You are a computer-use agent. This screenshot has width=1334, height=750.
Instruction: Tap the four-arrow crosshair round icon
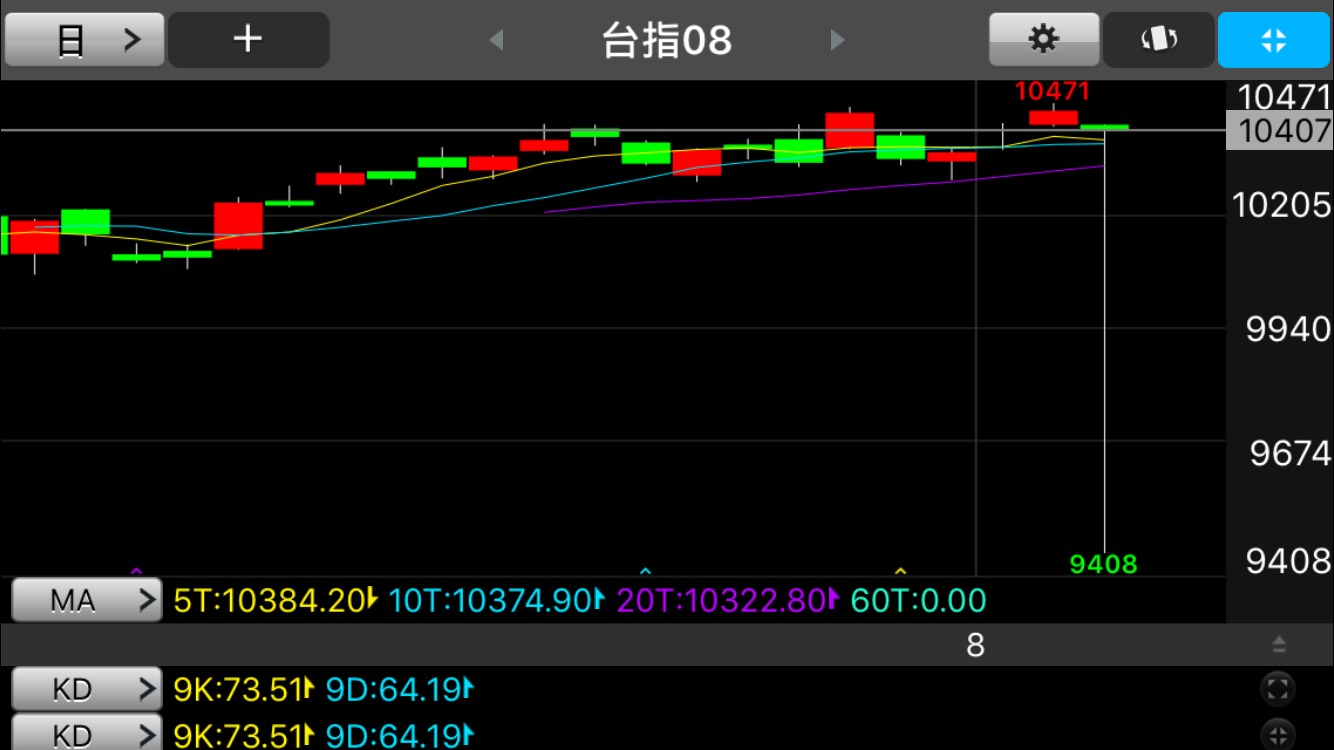click(1278, 735)
